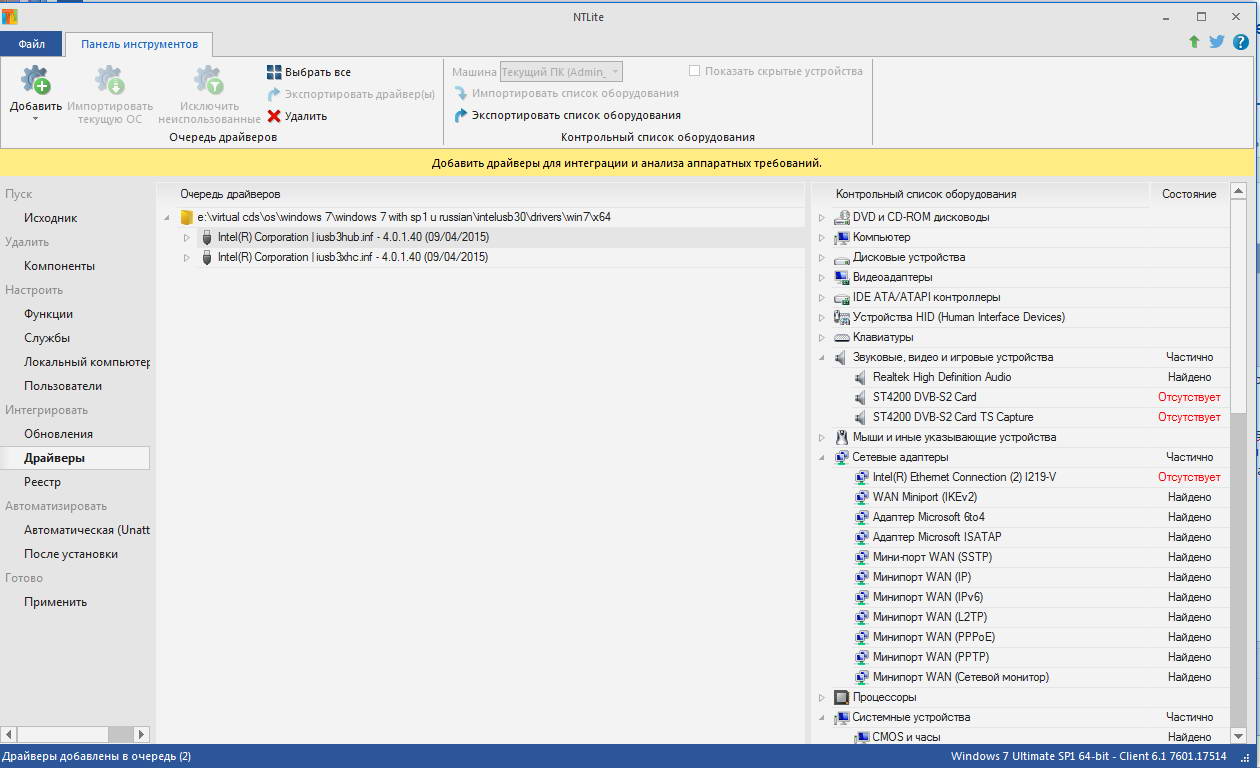Collapse Системные устройства category
This screenshot has height=768, width=1260.
pyautogui.click(x=822, y=717)
